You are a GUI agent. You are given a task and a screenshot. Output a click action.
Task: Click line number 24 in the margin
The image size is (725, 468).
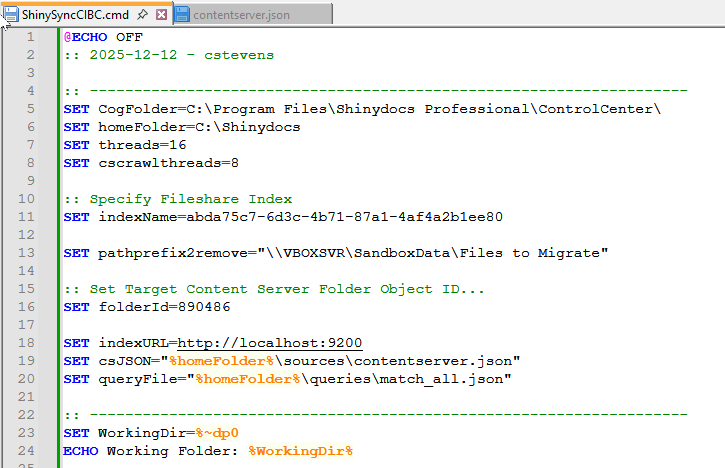pyautogui.click(x=30, y=451)
